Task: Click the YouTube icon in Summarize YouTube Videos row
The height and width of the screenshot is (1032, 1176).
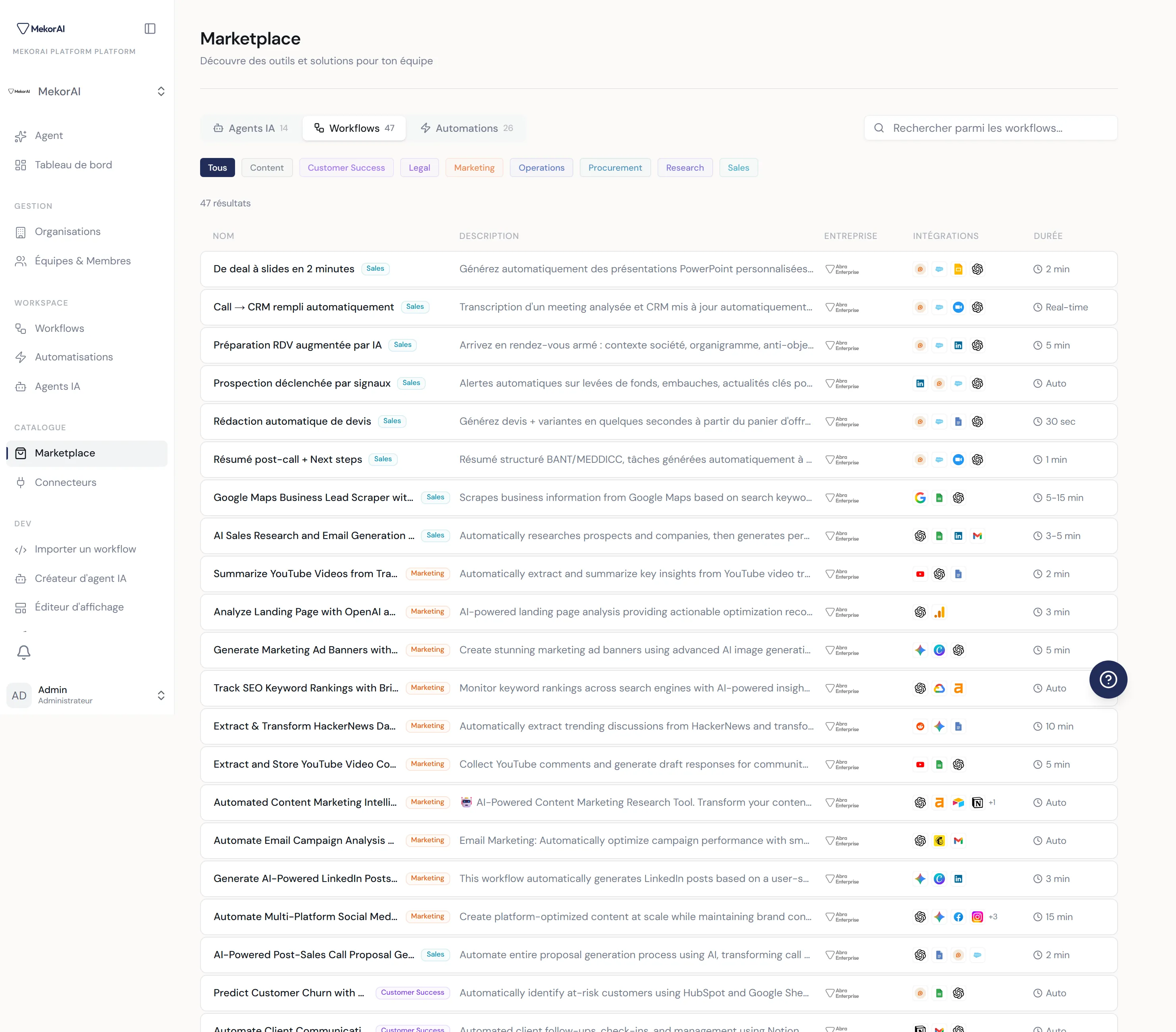Action: point(921,574)
